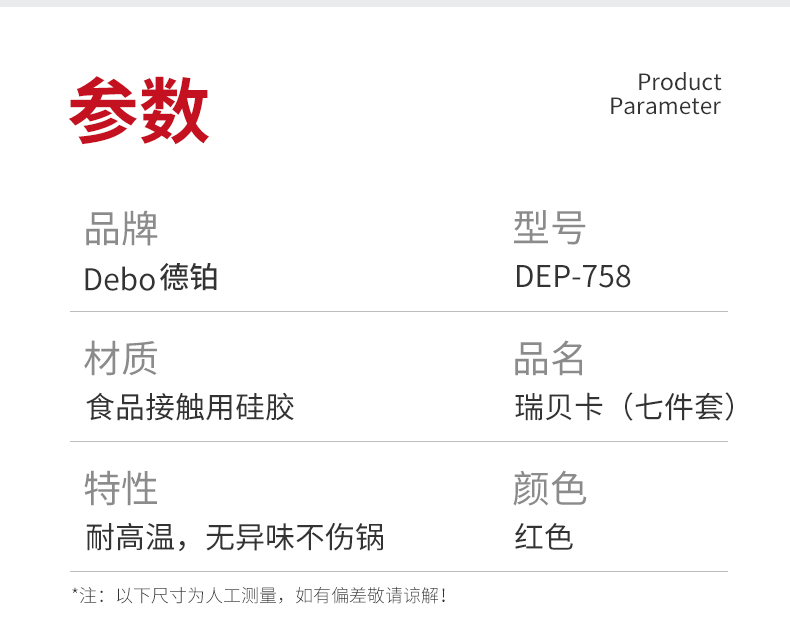Select the 品名 label
Screen dimensions: 790x618
[549, 358]
